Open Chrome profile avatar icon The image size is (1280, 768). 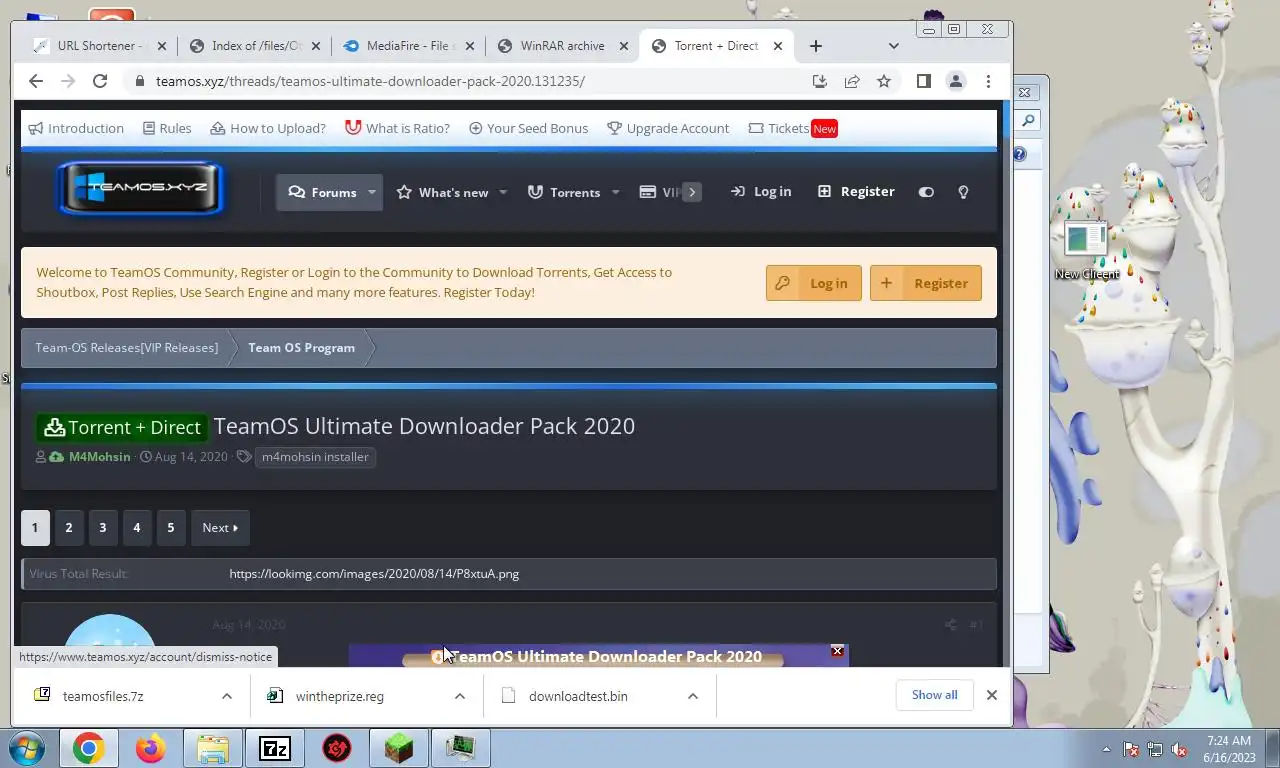tap(956, 81)
